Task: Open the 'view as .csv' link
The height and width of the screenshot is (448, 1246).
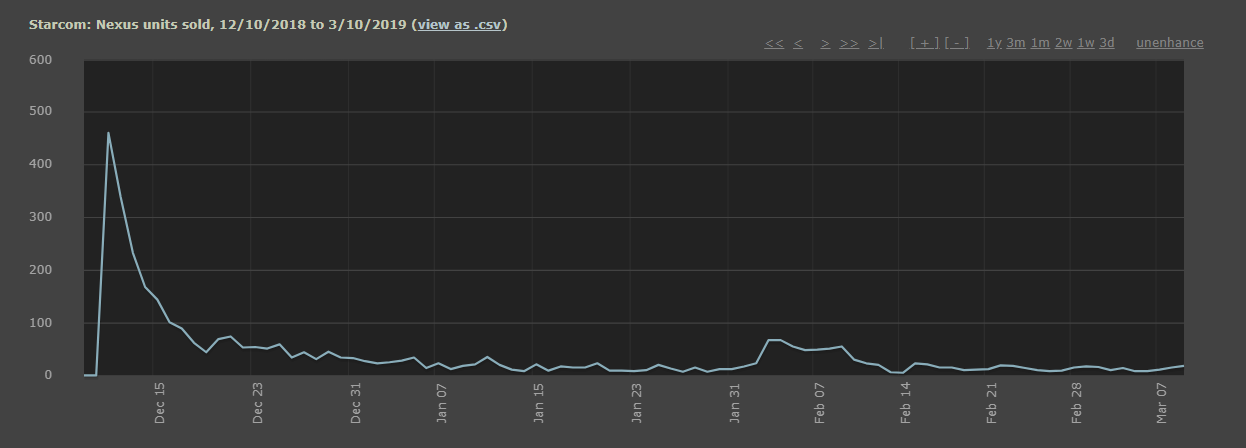Action: click(460, 24)
